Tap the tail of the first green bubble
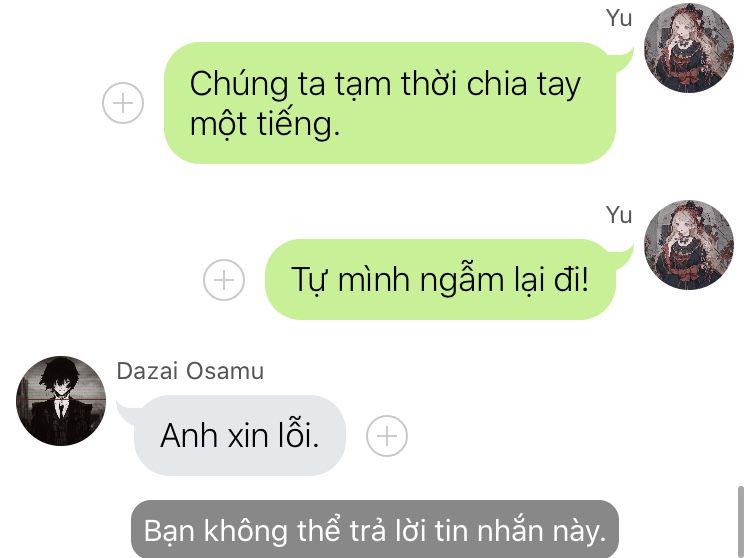Screen dimensions: 750x558 click(623, 60)
